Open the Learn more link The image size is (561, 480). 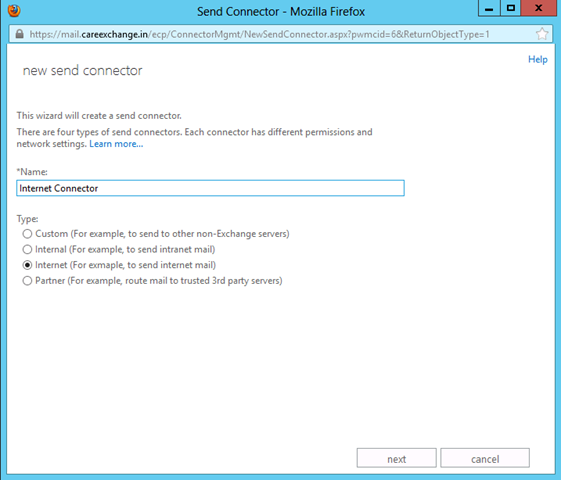click(x=116, y=144)
